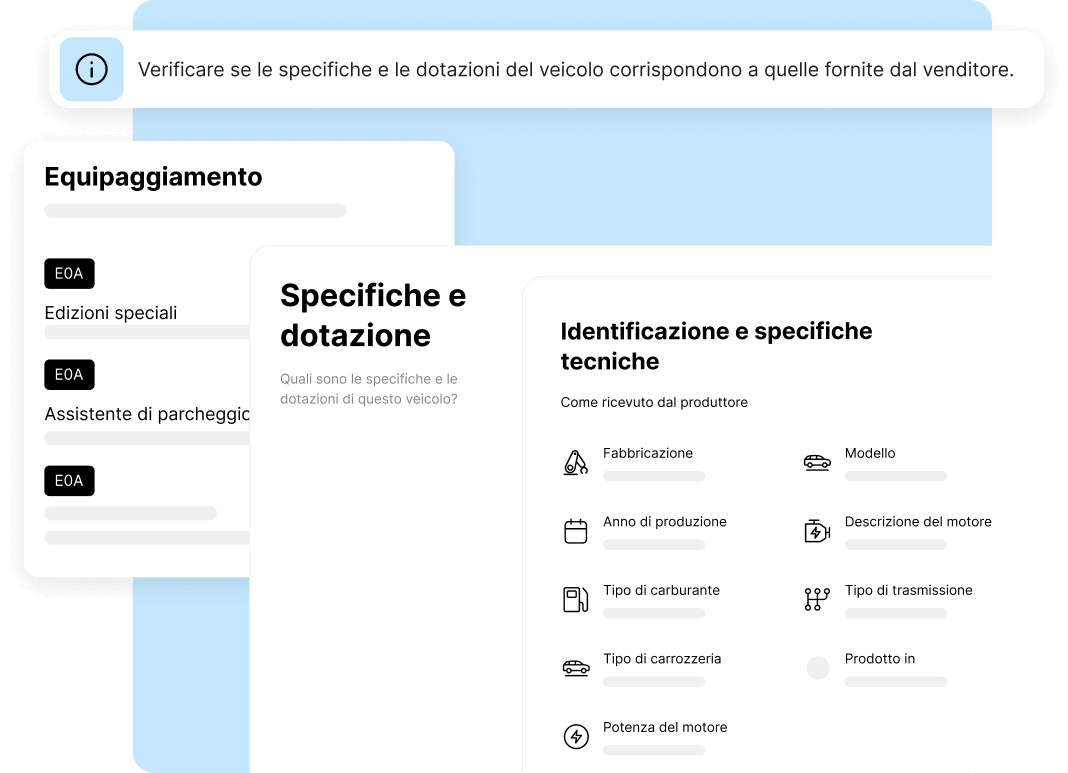This screenshot has height=773, width=1068.
Task: Click the Specifiche e dotazione title
Action: 372,315
